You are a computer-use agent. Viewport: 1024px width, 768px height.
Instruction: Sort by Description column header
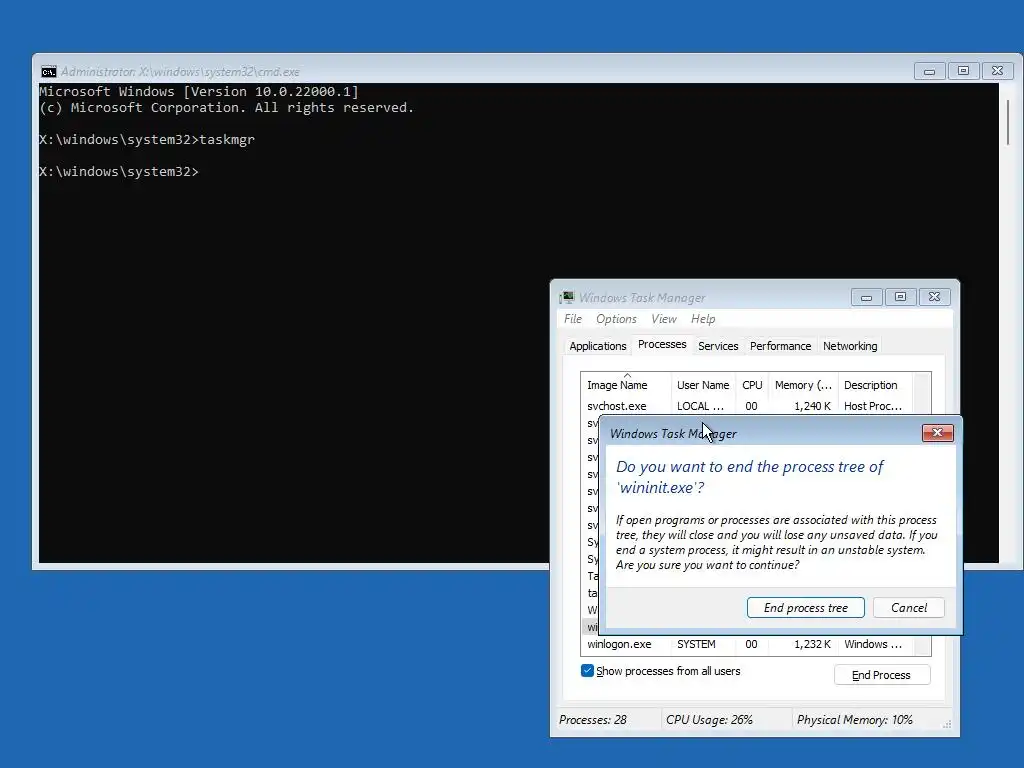pos(875,385)
